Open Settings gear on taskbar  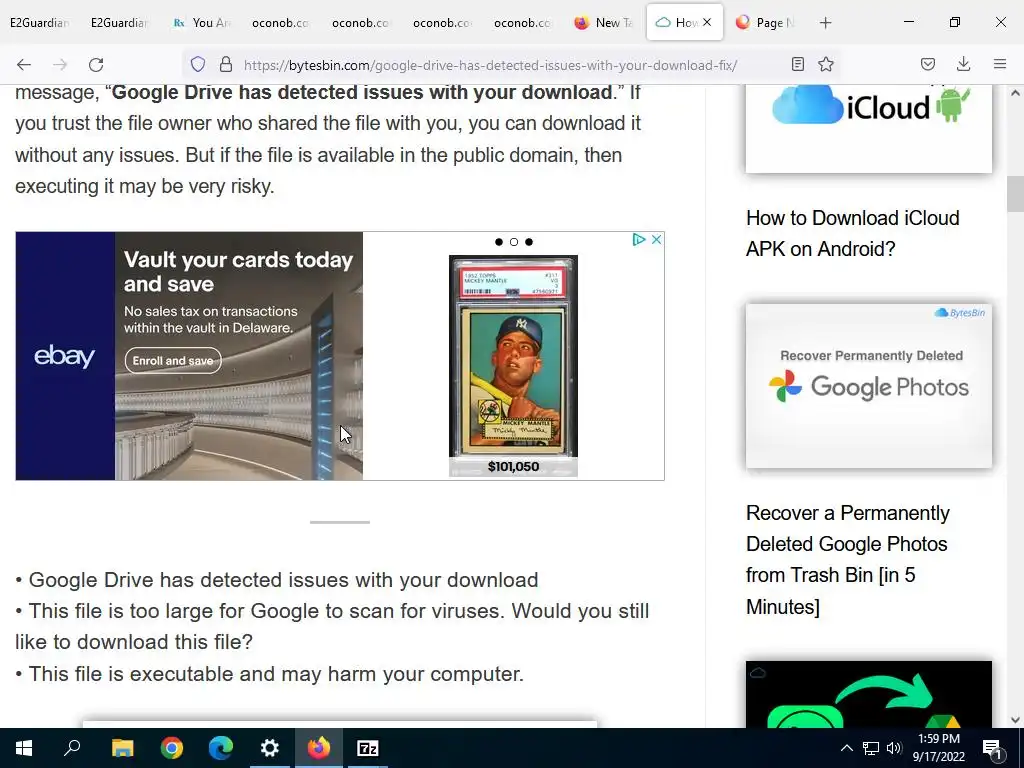(x=270, y=748)
